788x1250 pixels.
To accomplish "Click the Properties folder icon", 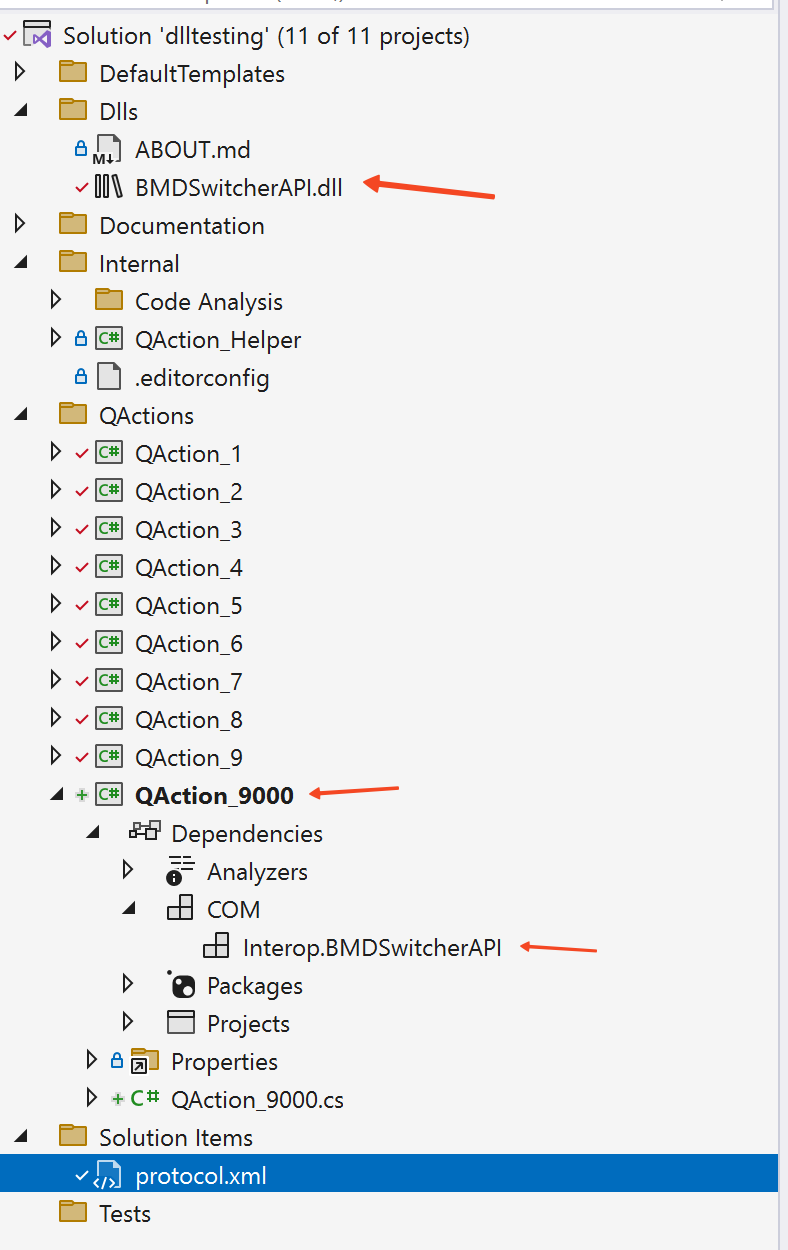I will point(145,1061).
